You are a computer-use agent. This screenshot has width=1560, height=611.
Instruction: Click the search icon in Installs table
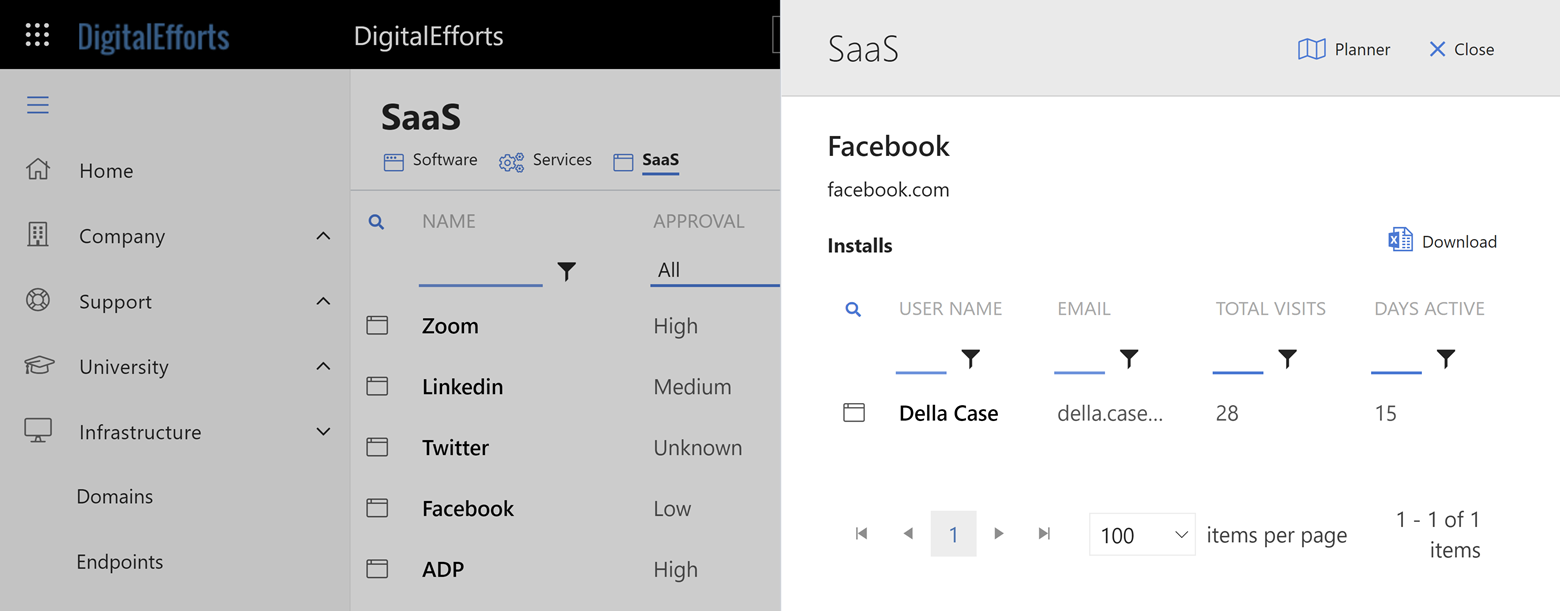coord(853,310)
